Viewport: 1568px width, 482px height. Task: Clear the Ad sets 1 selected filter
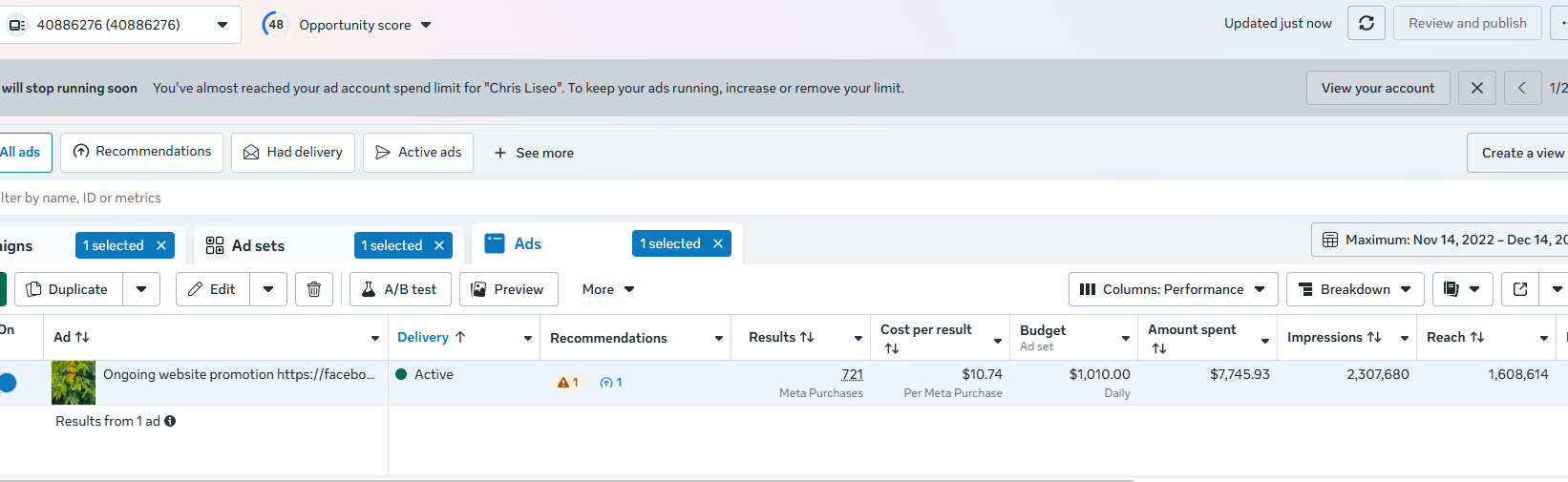point(439,245)
